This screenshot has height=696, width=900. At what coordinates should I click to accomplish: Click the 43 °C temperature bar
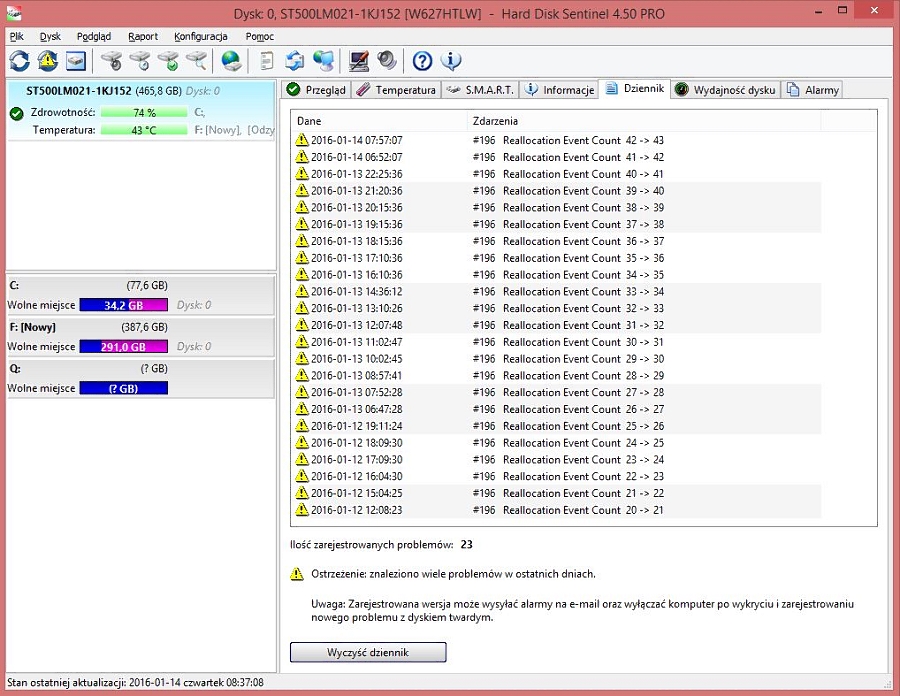[144, 130]
